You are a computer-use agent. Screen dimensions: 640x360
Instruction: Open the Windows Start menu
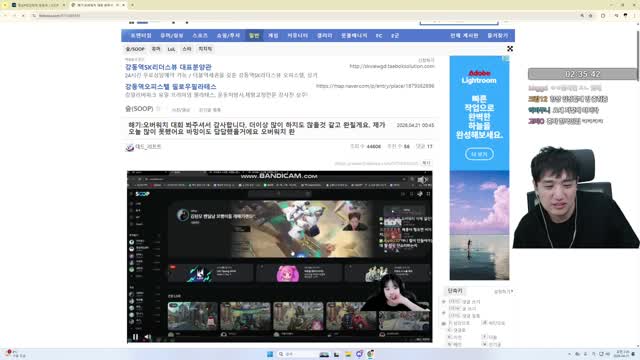(270, 354)
